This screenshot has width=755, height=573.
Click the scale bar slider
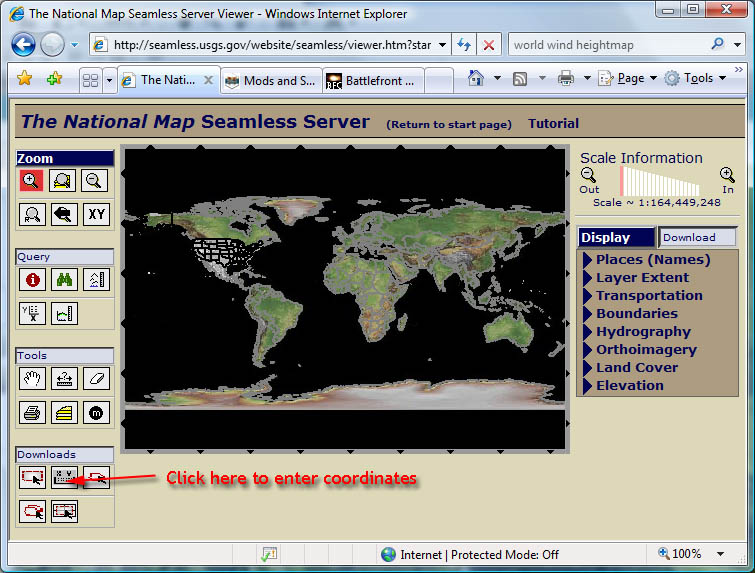[660, 181]
